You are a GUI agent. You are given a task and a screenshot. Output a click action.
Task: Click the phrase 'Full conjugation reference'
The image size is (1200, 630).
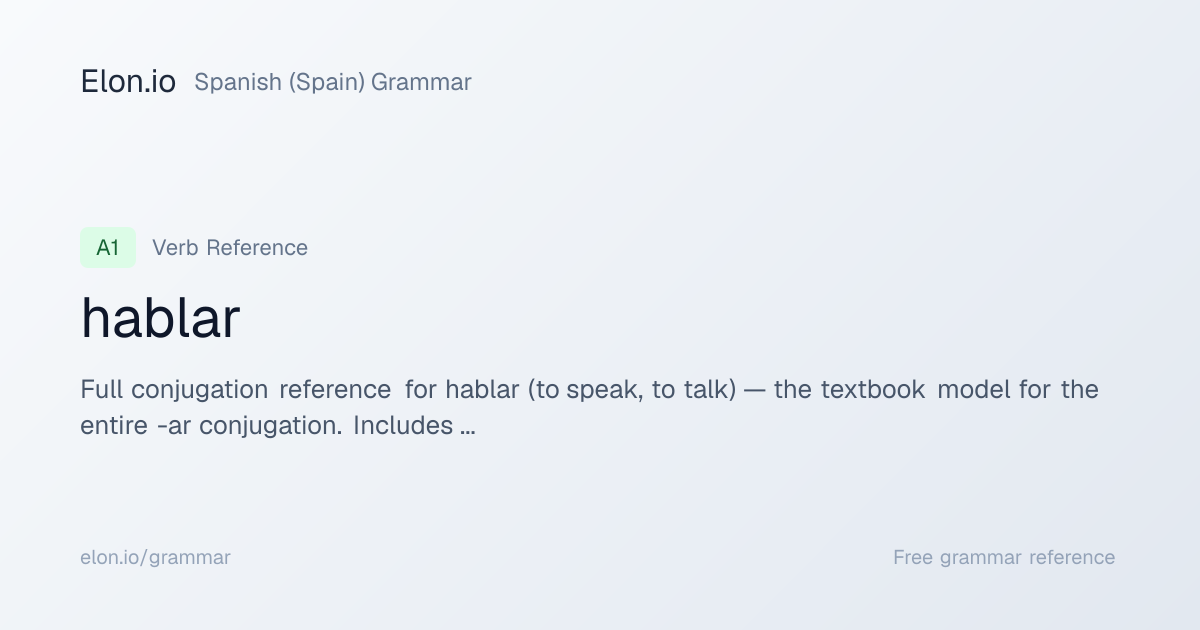click(x=236, y=389)
